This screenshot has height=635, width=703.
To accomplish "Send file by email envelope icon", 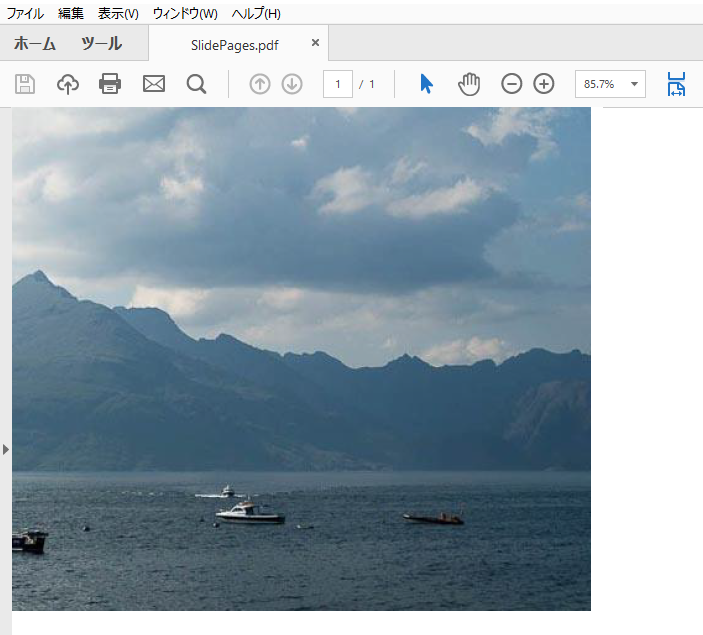I will [154, 84].
